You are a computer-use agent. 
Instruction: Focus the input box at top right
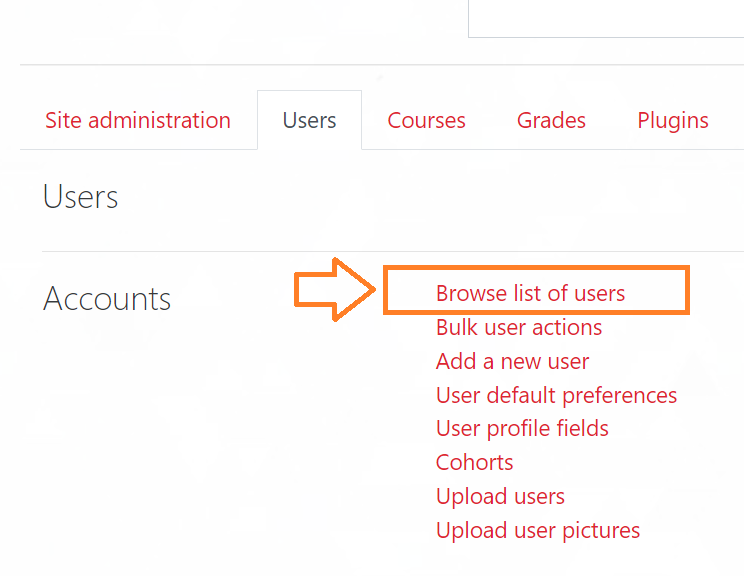[x=606, y=19]
